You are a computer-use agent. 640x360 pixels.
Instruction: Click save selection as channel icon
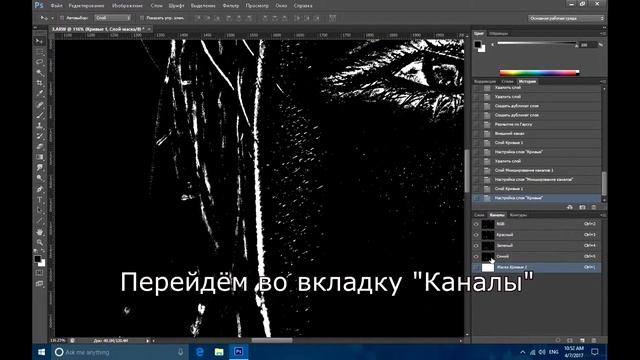coord(570,340)
